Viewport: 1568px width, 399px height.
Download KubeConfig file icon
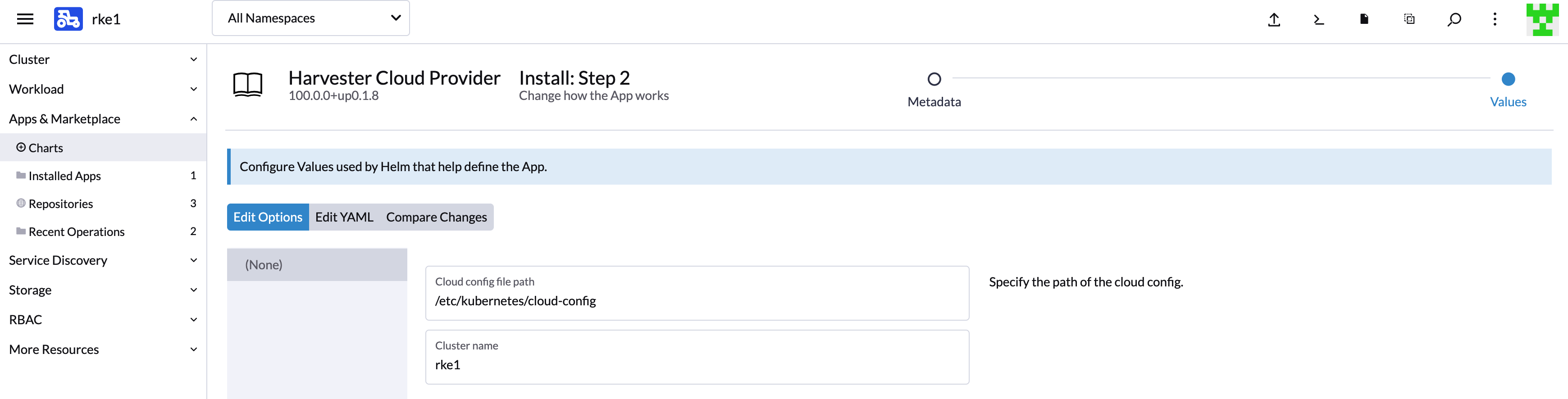[1363, 19]
